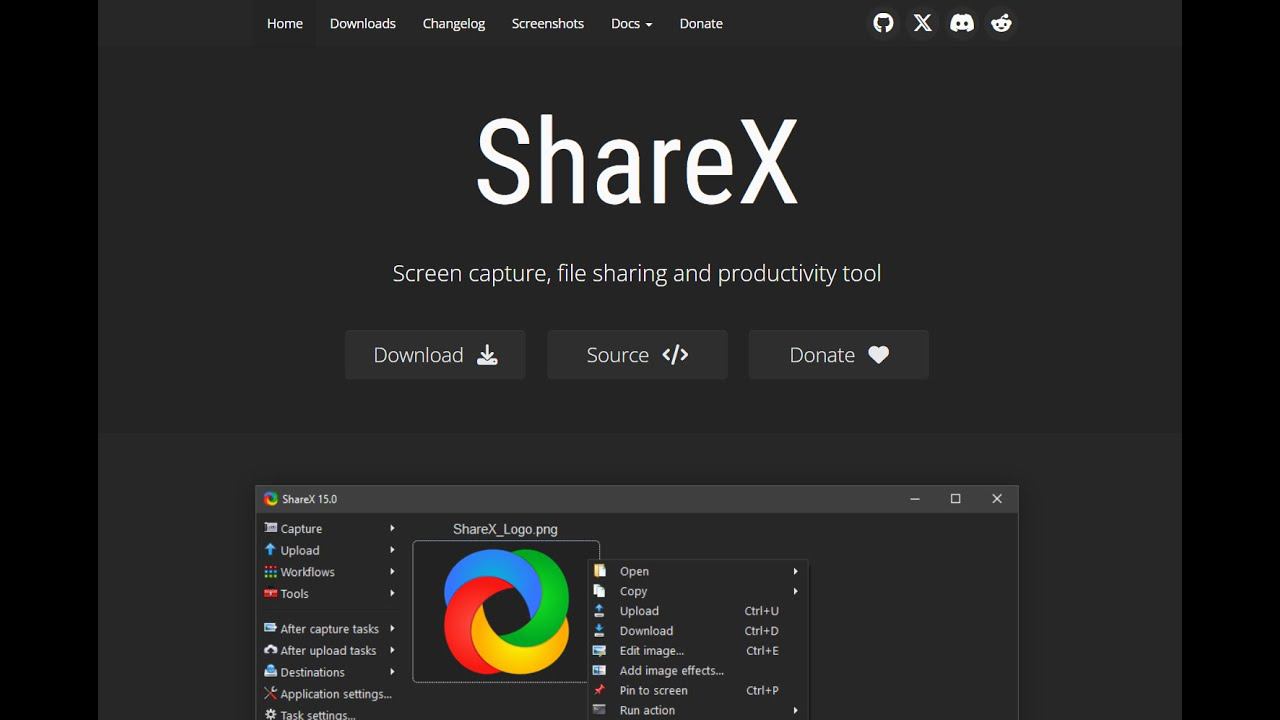
Task: Minimize the ShareX 15.0 window
Action: click(915, 499)
